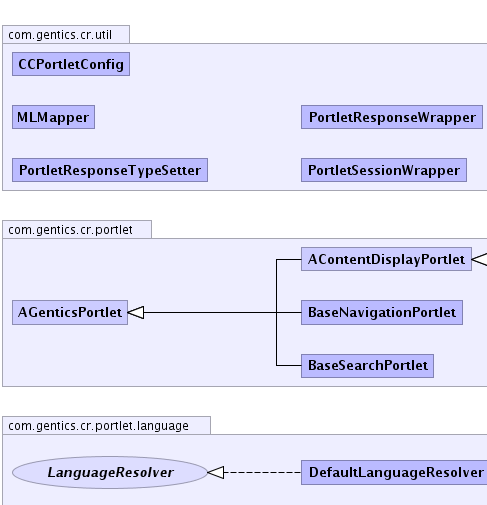Click the com.gentics.cr.util package tab
Viewport: 487px width, 505px height.
(x=66, y=34)
